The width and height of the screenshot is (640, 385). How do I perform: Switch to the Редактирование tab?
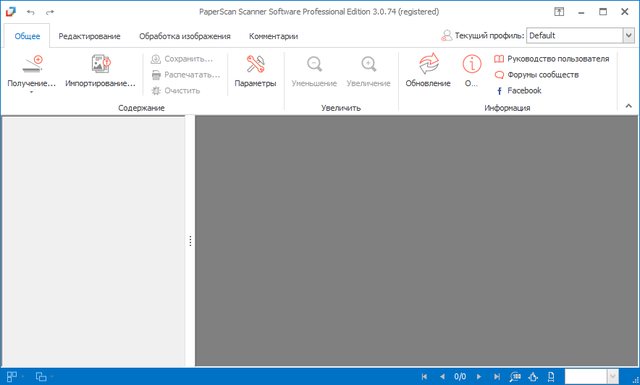tap(89, 36)
